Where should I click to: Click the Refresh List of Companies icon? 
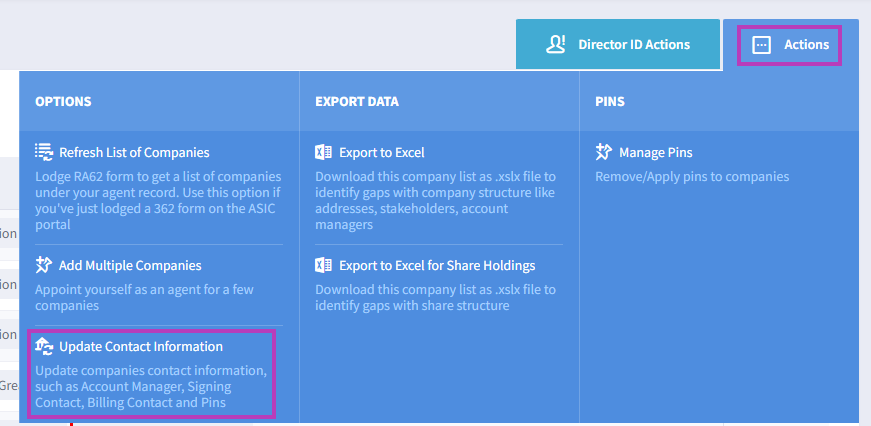[44, 152]
